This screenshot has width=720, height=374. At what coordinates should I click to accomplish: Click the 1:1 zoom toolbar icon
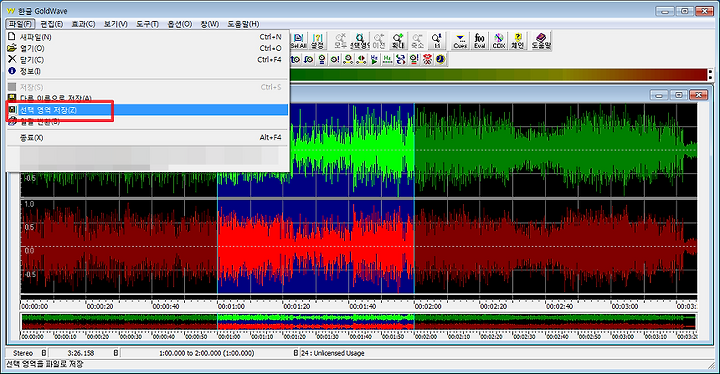[x=437, y=41]
